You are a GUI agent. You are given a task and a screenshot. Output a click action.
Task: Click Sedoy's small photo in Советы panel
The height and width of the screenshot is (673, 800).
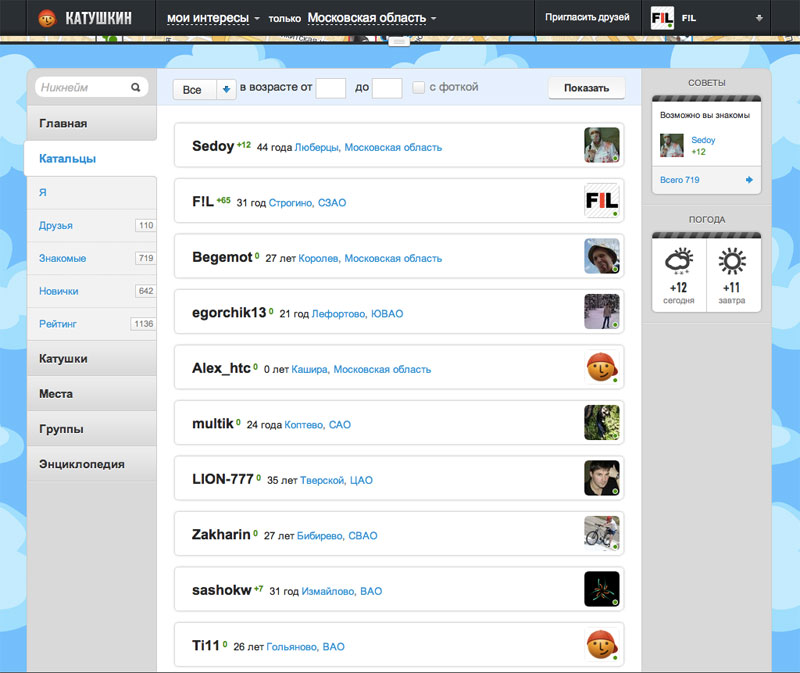pyautogui.click(x=671, y=145)
